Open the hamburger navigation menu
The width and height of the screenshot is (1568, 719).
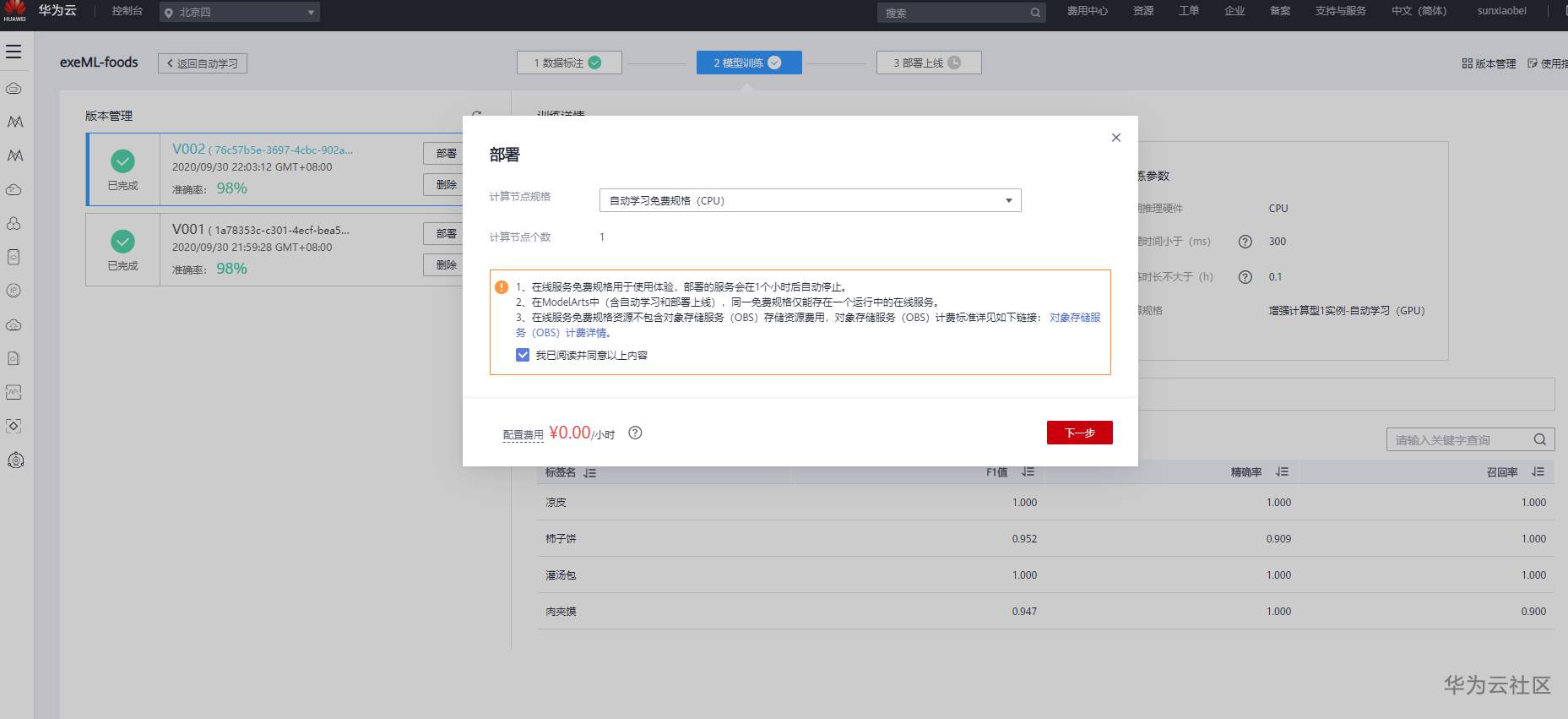14,52
